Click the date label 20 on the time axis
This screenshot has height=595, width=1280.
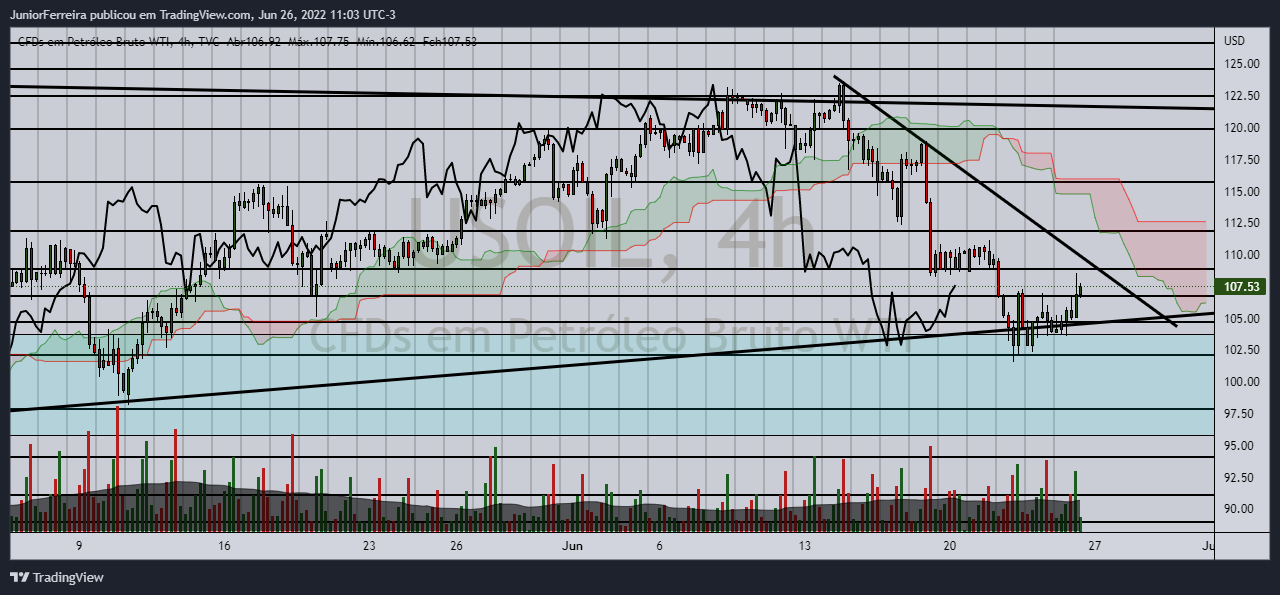[950, 546]
